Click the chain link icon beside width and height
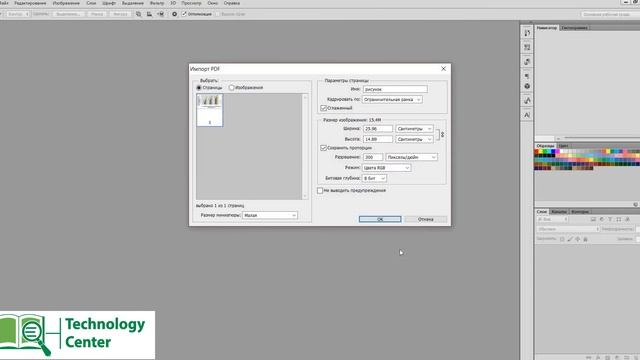 point(442,134)
